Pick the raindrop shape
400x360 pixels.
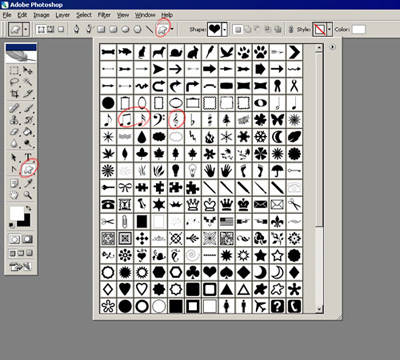pos(142,137)
